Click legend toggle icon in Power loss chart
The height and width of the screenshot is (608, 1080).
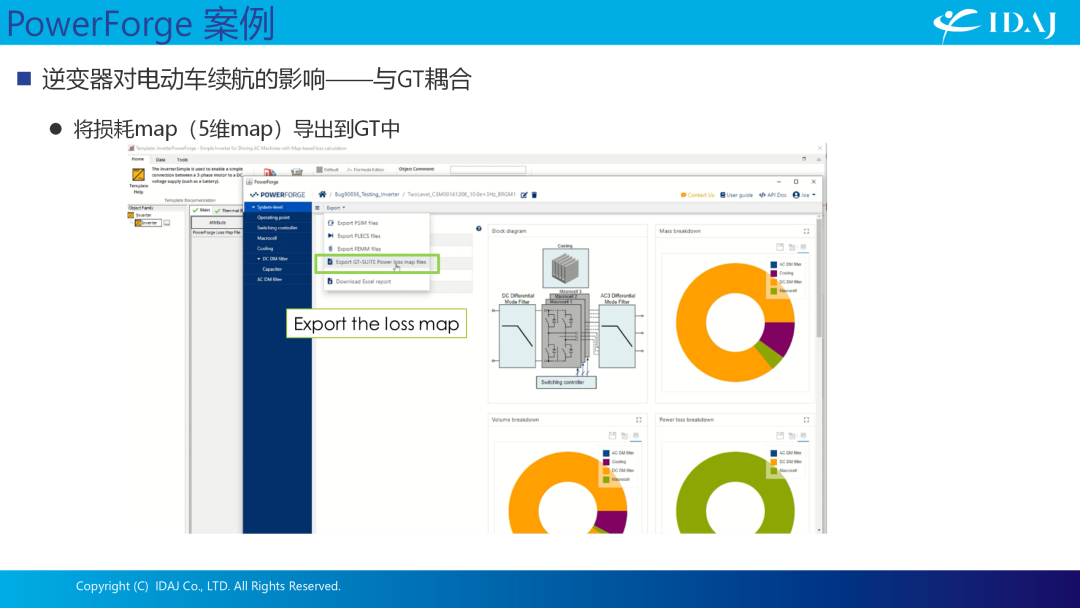(803, 436)
